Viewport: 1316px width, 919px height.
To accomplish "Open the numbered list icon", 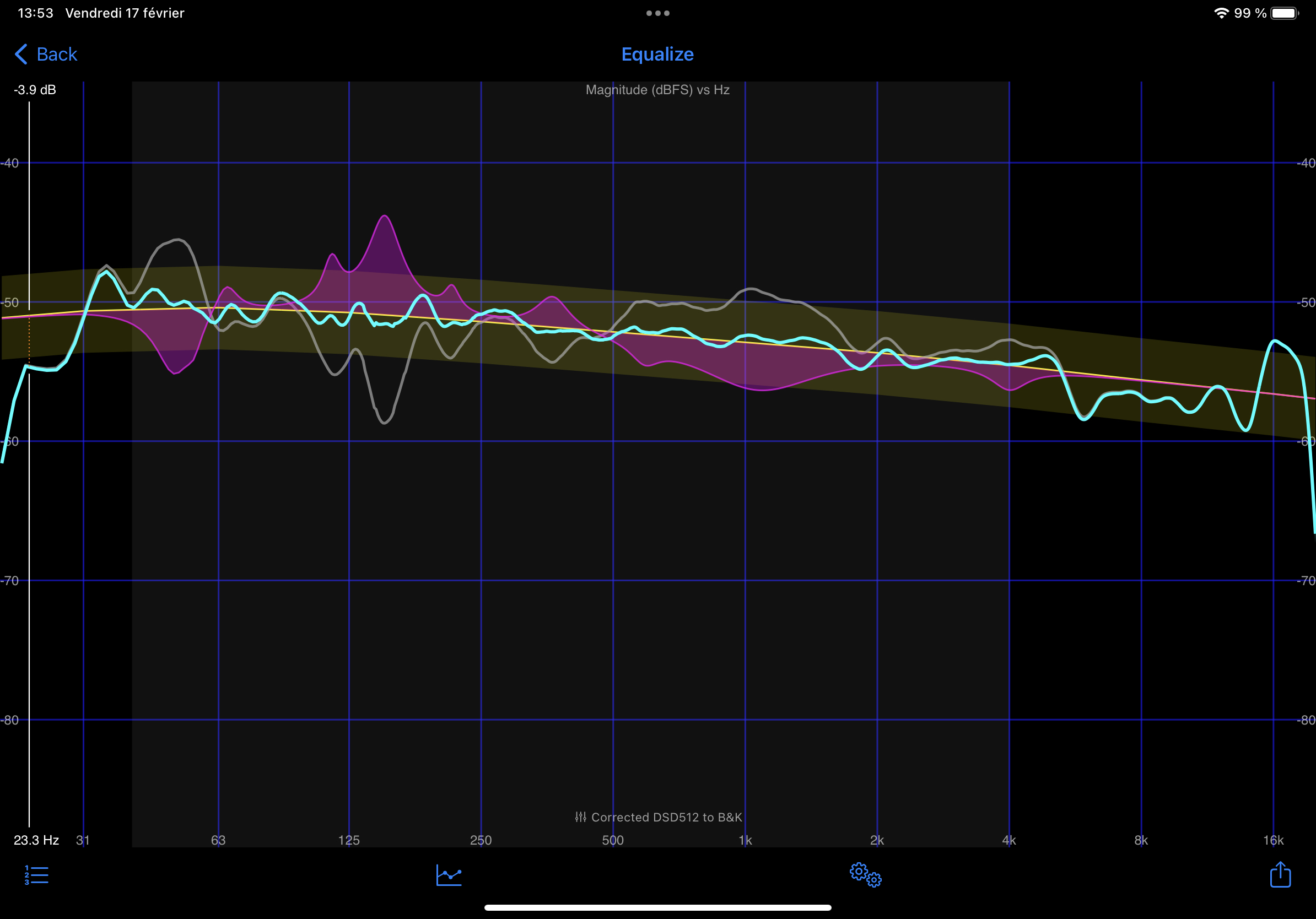I will tap(36, 875).
